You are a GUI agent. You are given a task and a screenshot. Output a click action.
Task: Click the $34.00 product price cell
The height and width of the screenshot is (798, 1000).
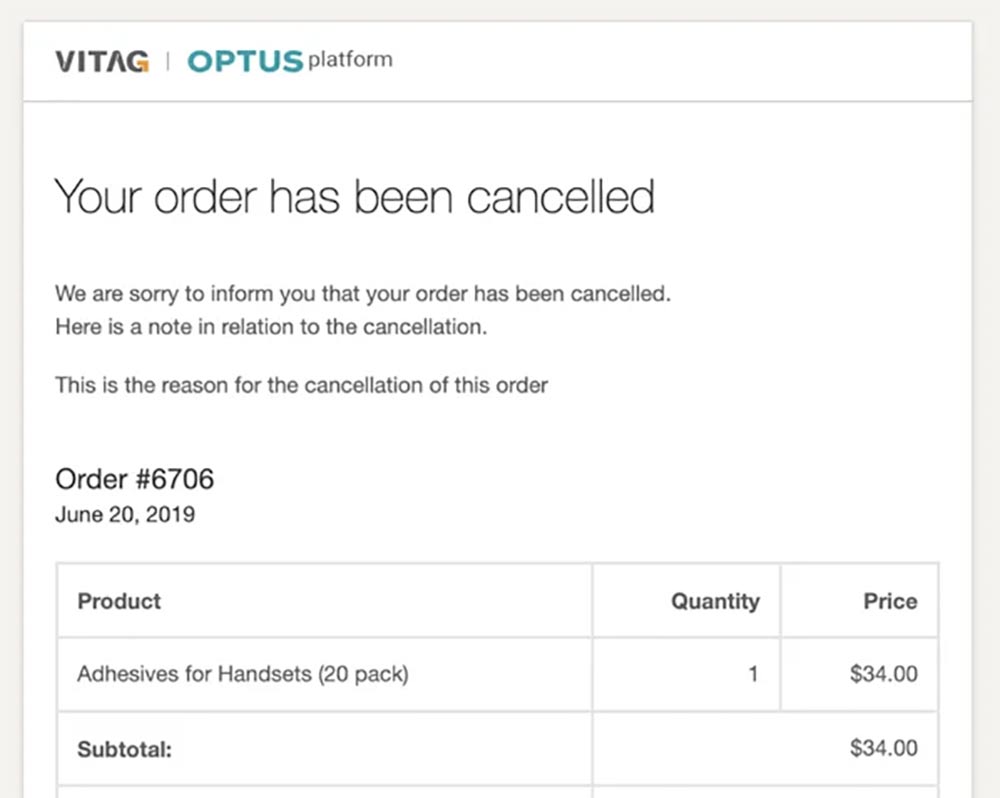pyautogui.click(x=883, y=674)
